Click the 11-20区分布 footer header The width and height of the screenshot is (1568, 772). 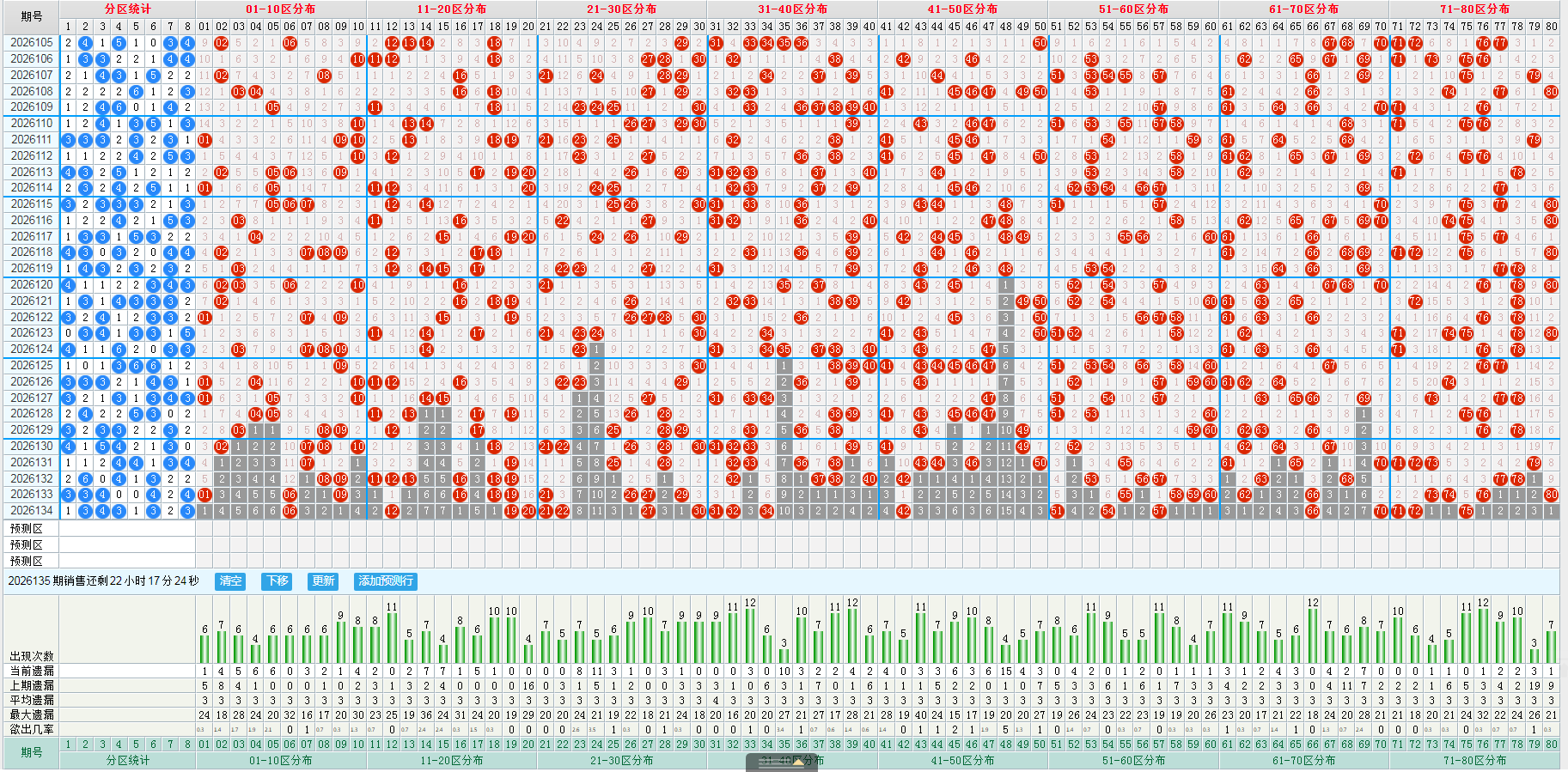pyautogui.click(x=452, y=761)
